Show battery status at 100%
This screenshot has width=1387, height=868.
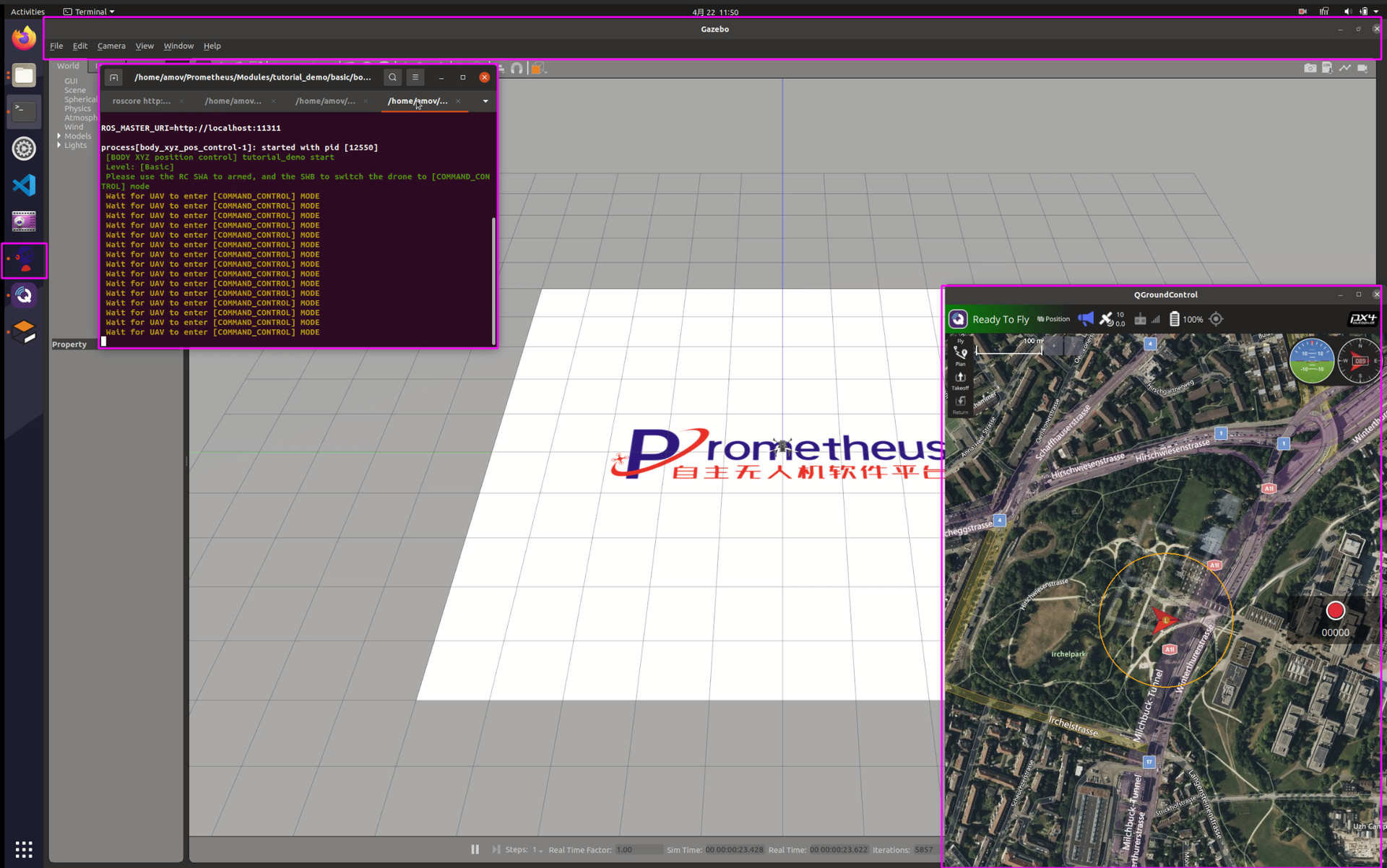(x=1186, y=319)
